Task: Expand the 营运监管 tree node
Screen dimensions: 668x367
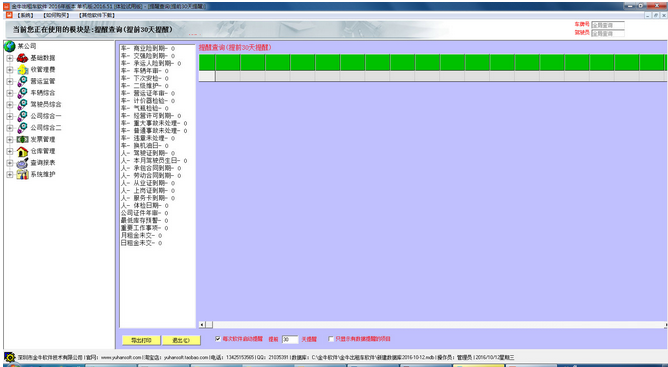Action: 10,81
